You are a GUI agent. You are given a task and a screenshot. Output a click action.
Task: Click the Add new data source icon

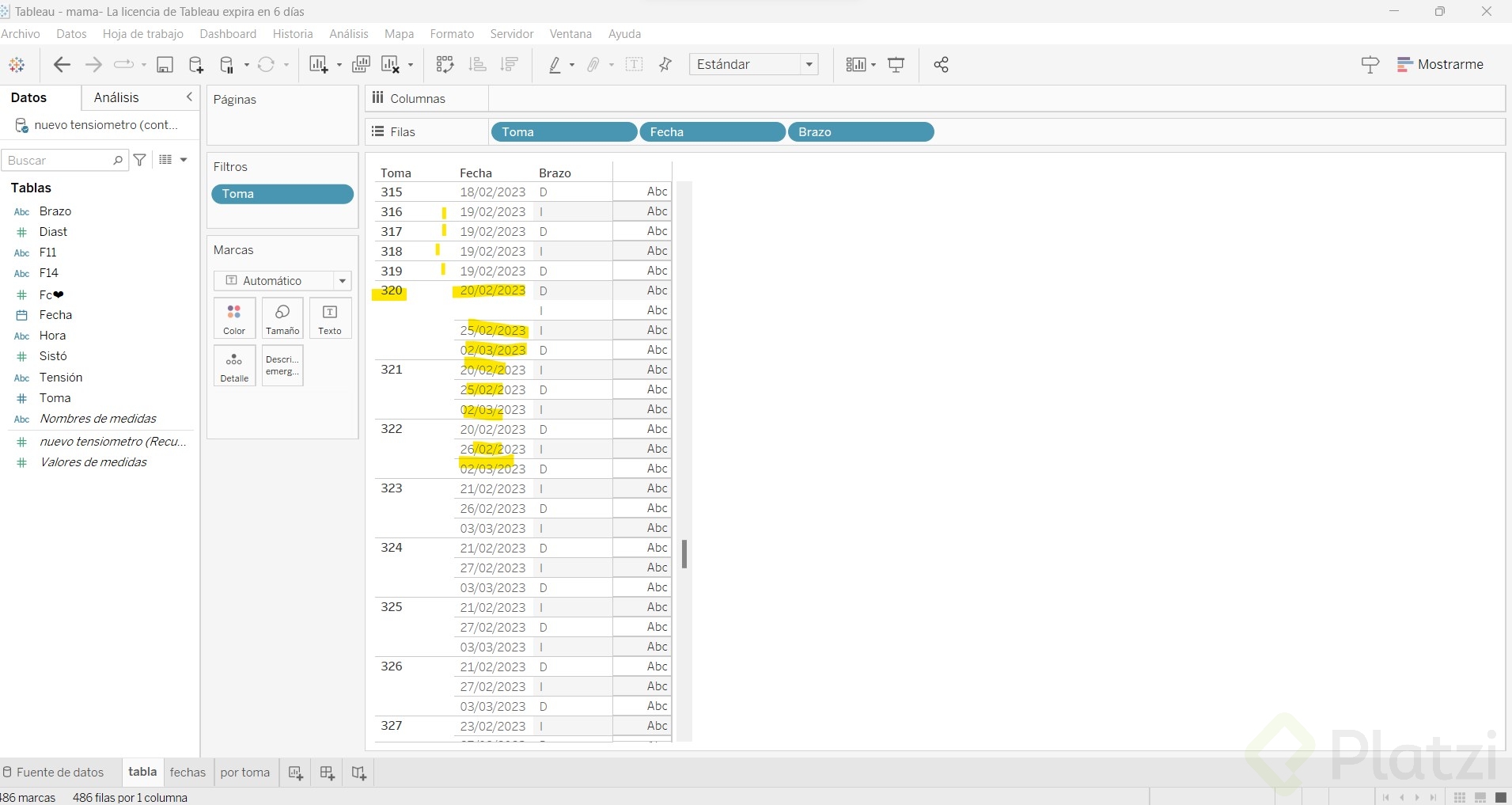[x=196, y=65]
